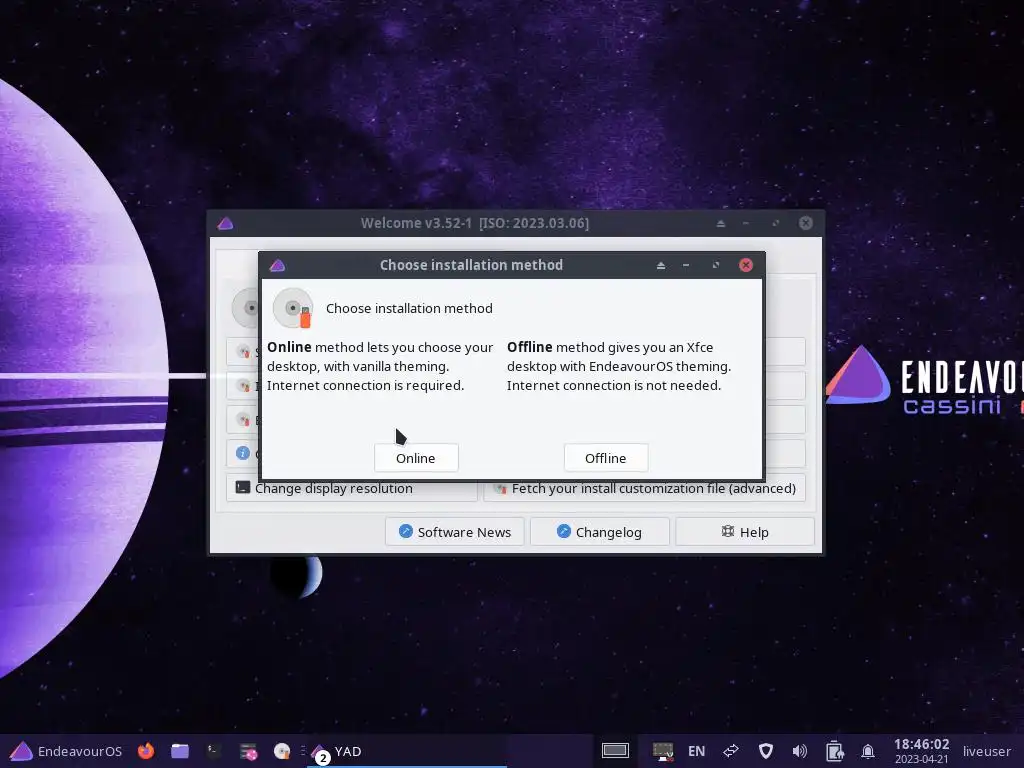Open window menu icon of installation method dialog
1024x768 pixels.
pyautogui.click(x=277, y=265)
